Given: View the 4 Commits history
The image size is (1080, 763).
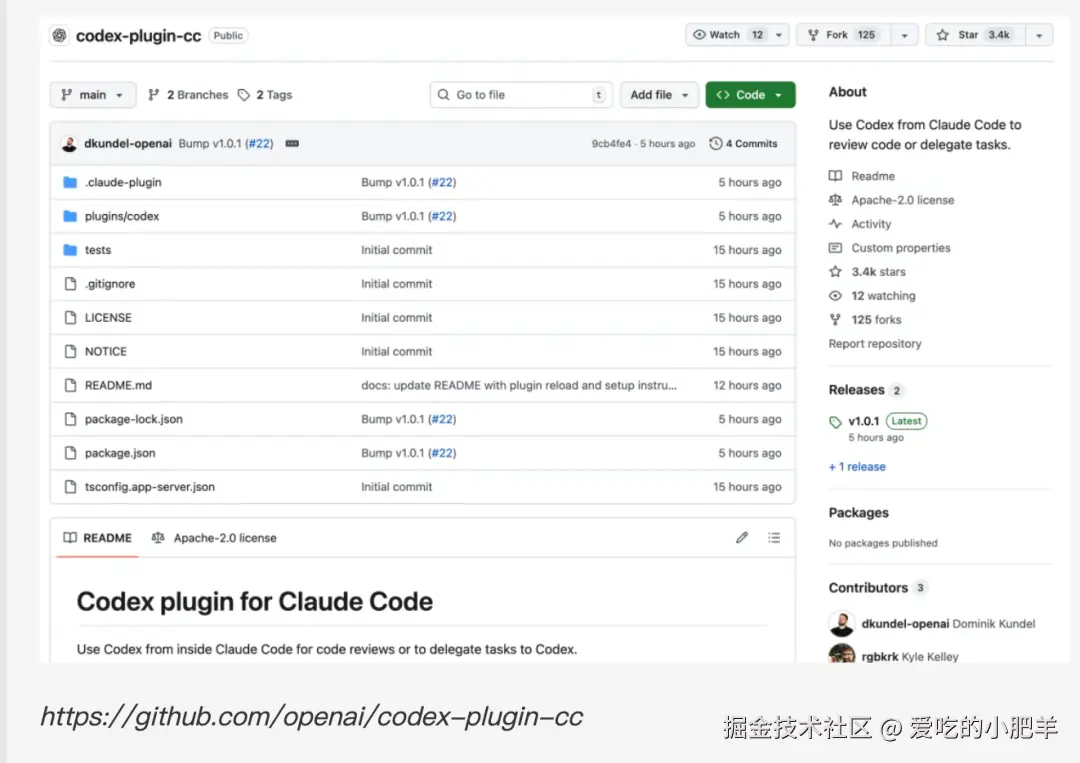Looking at the screenshot, I should 743,143.
